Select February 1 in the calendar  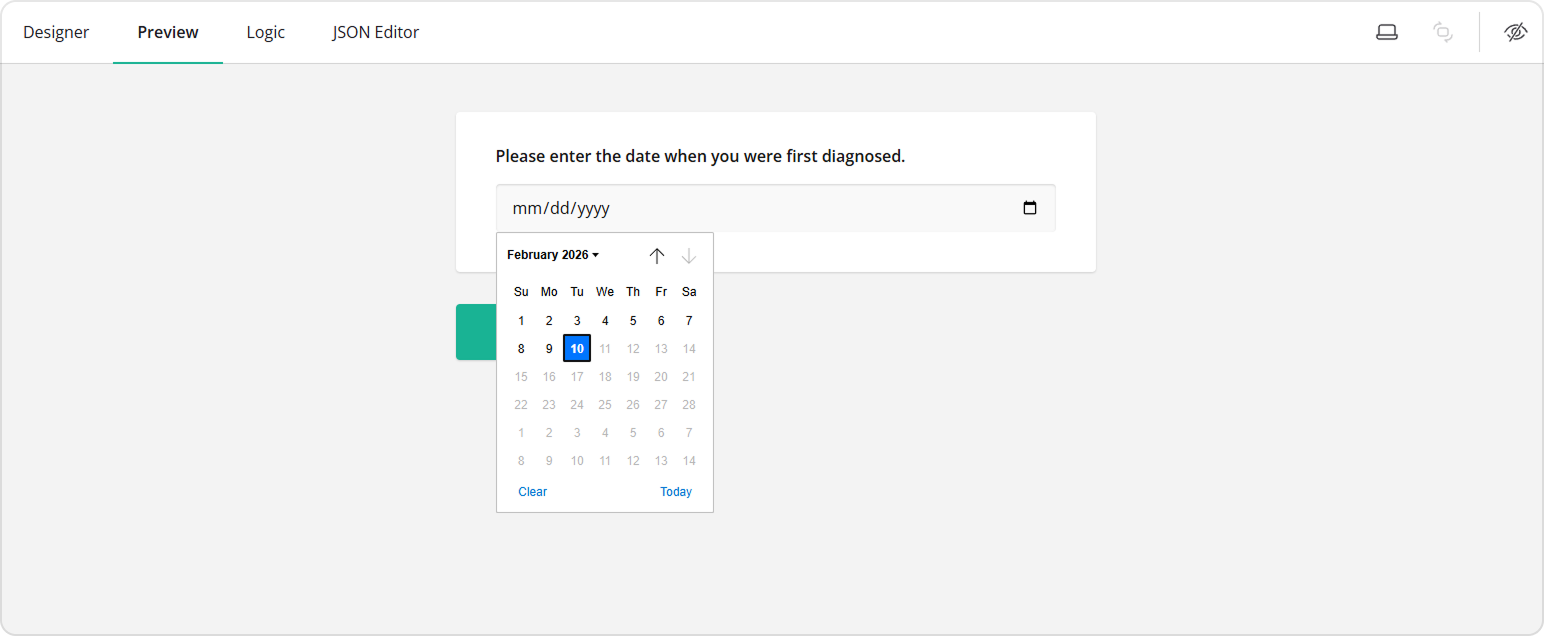coord(521,320)
